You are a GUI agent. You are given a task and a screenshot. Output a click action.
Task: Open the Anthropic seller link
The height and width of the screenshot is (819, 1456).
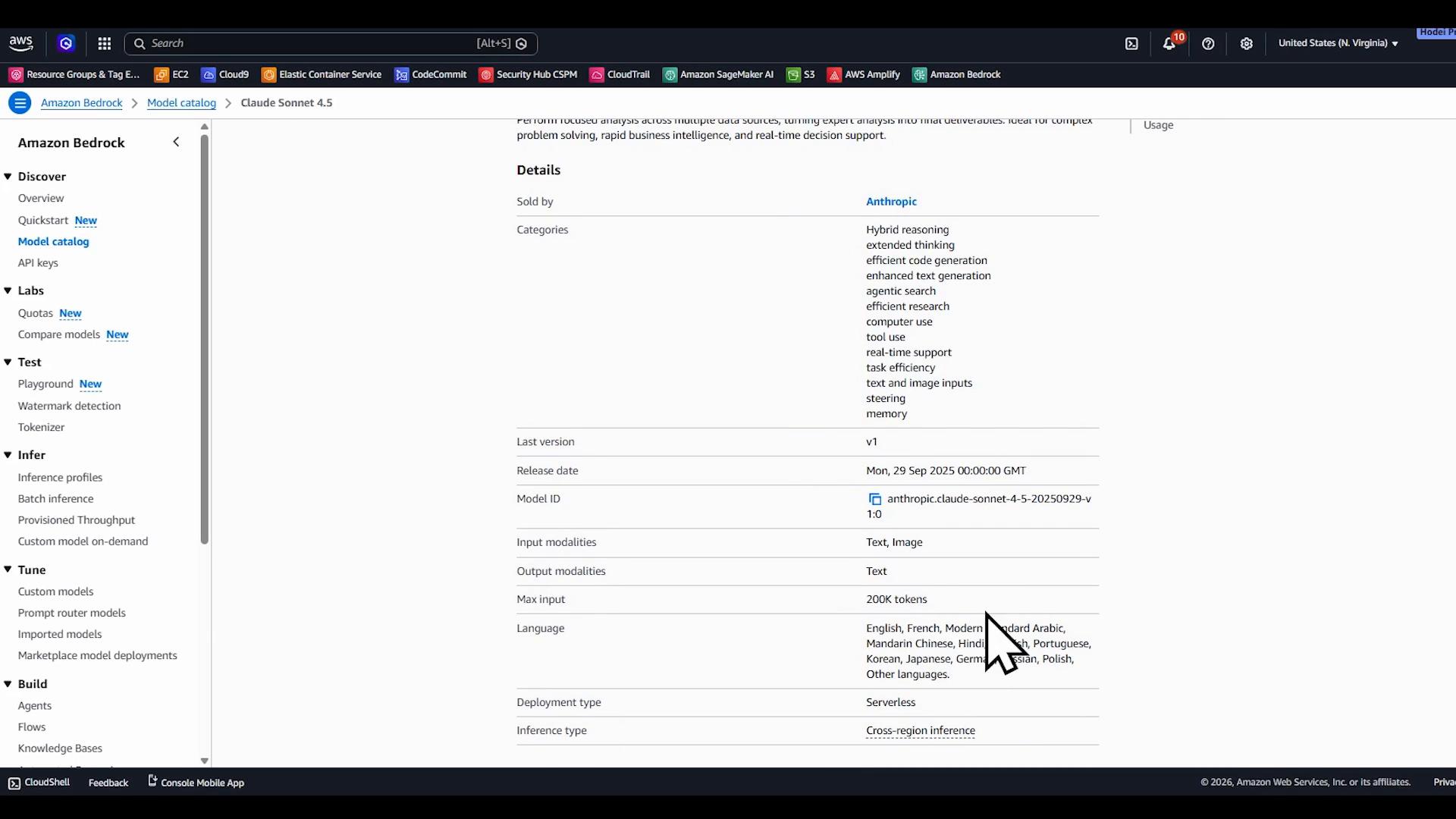(891, 202)
